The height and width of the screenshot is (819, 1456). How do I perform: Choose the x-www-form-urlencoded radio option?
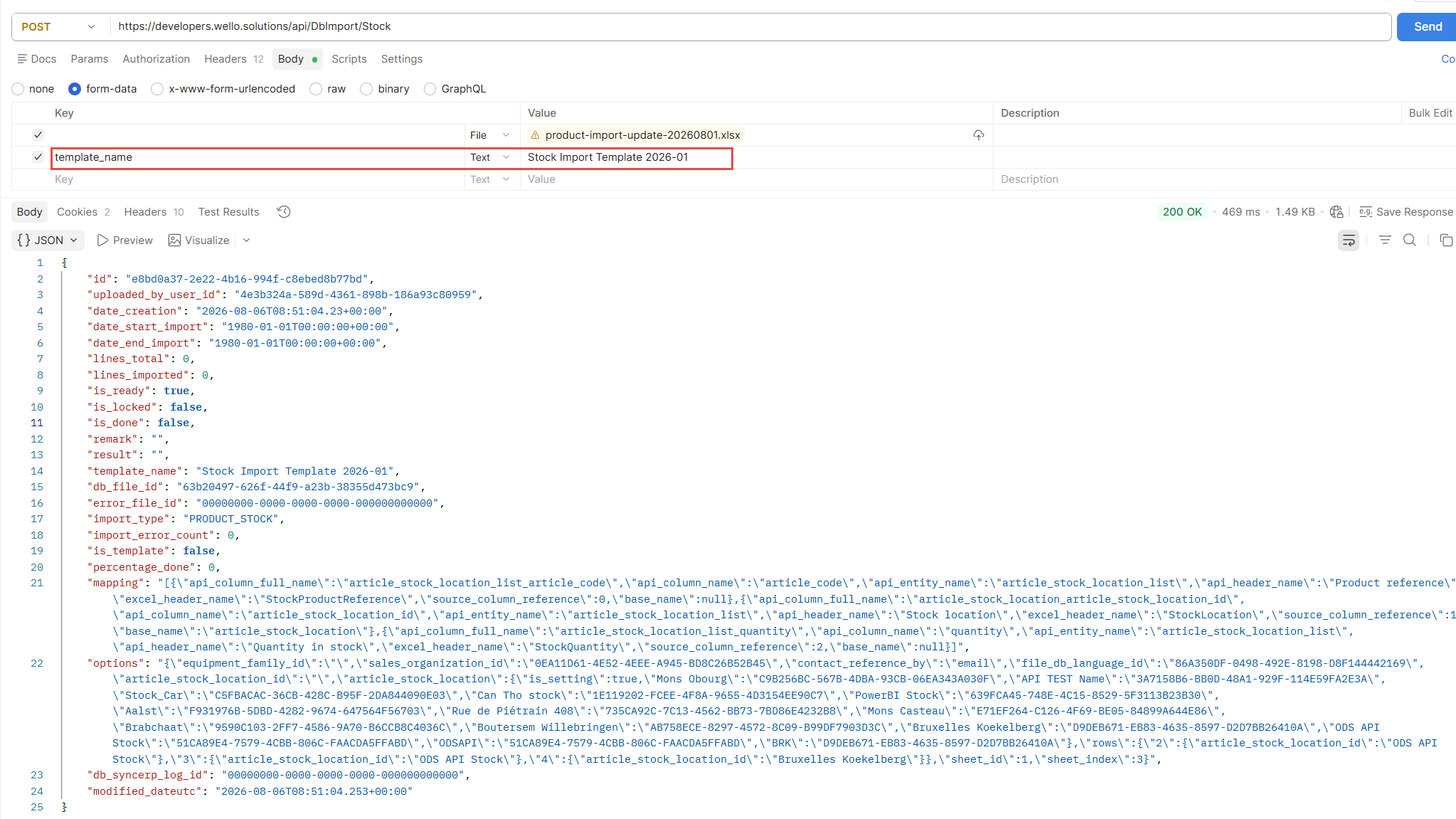point(157,89)
